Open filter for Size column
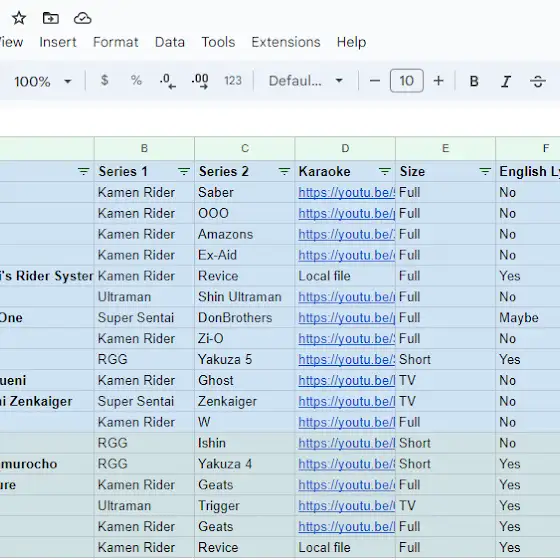Viewport: 560px width, 560px height. (485, 171)
